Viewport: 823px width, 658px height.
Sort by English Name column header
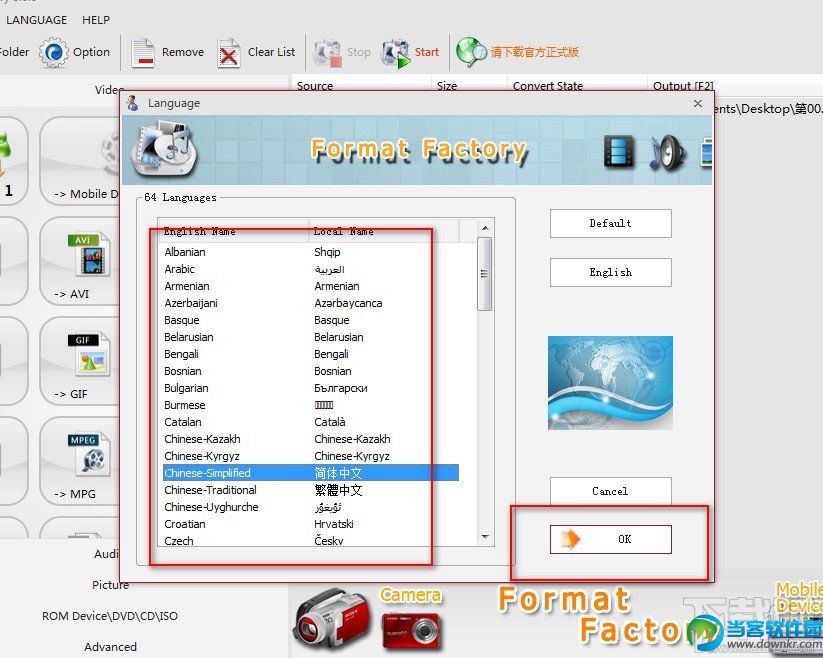click(x=234, y=231)
